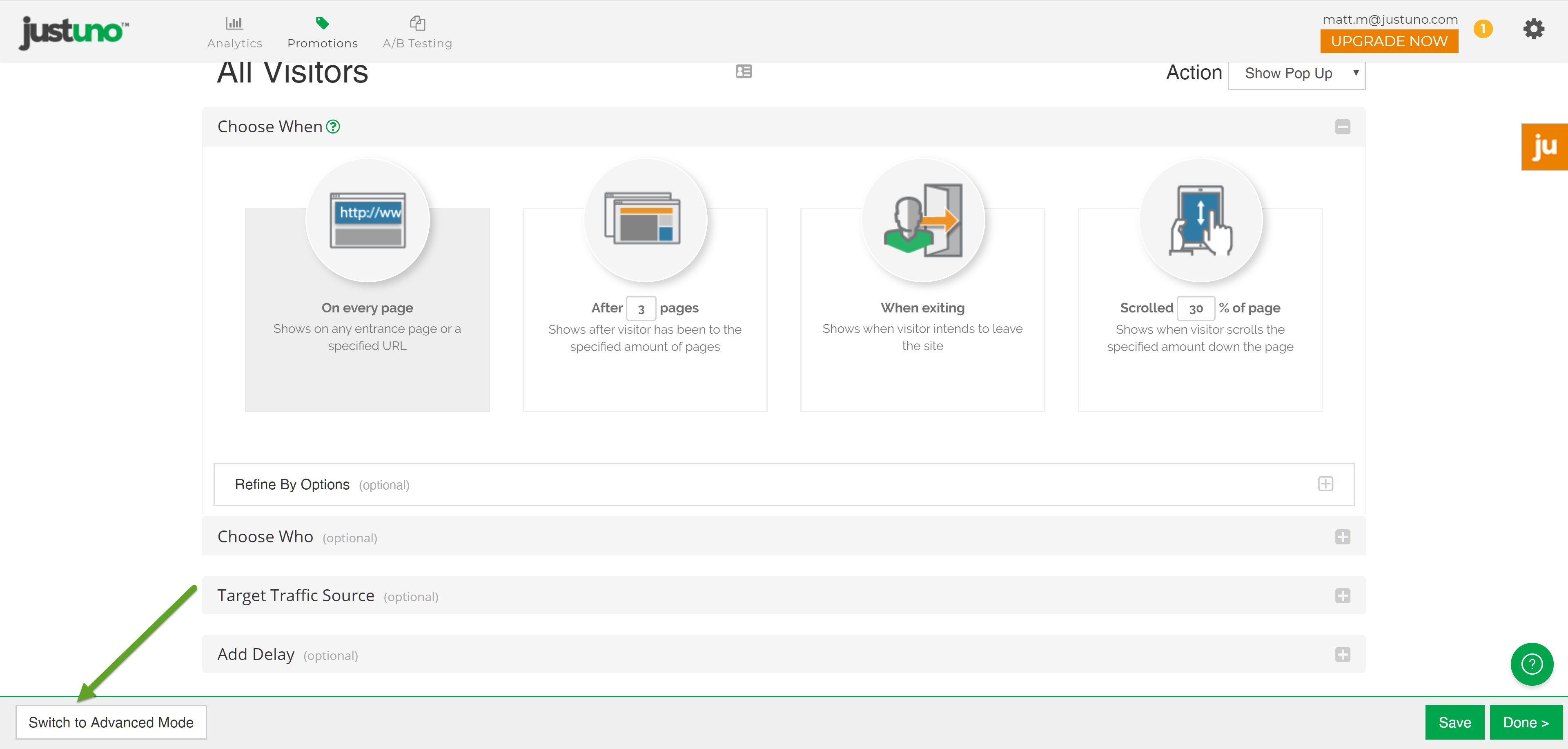Click the ID card icon near All Visitors

(x=743, y=72)
